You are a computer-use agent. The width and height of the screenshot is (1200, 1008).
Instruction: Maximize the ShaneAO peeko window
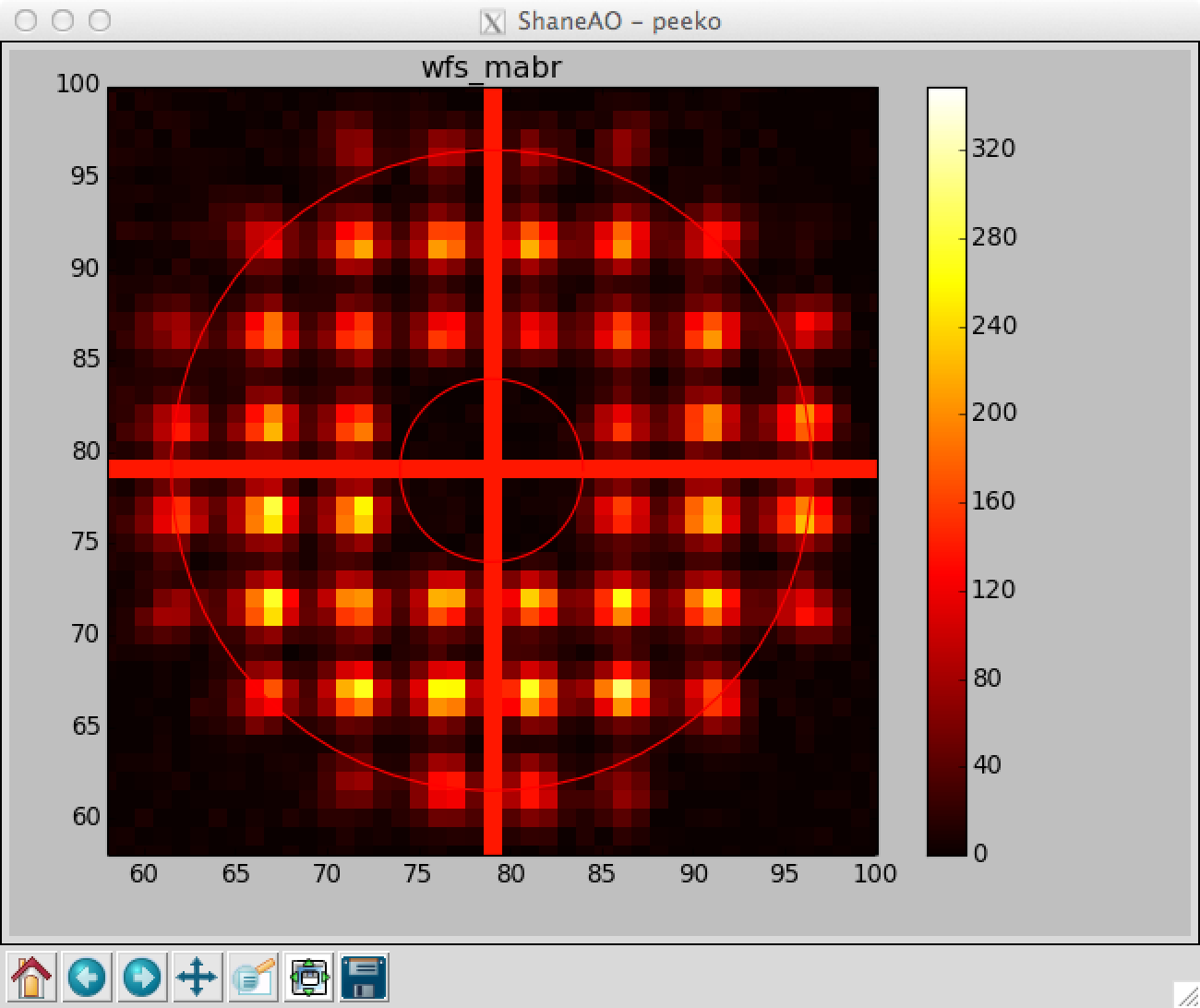[x=100, y=20]
